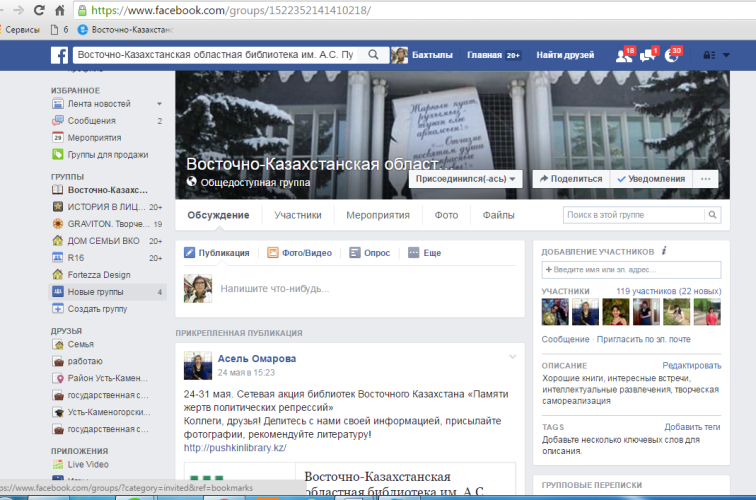This screenshot has width=756, height=500.
Task: Click browser address bar URL
Action: click(231, 10)
